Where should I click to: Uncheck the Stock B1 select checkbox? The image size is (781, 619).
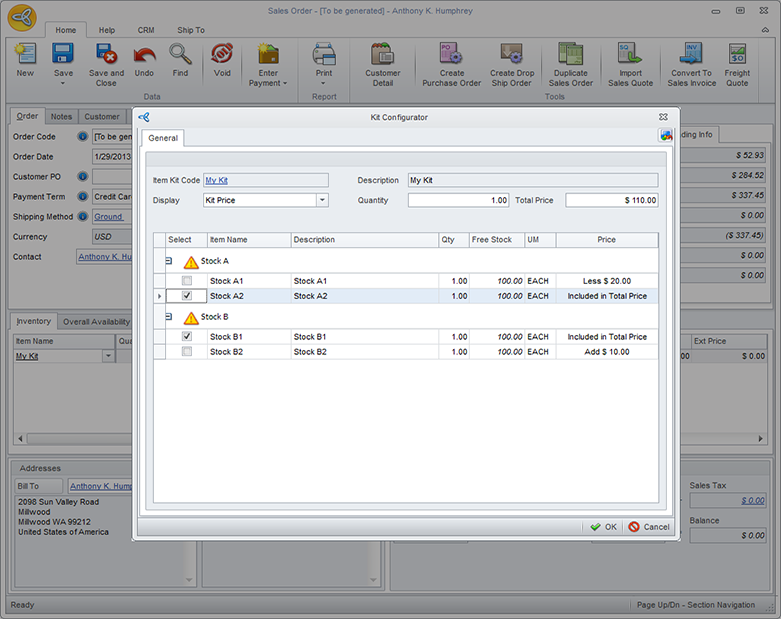(187, 337)
